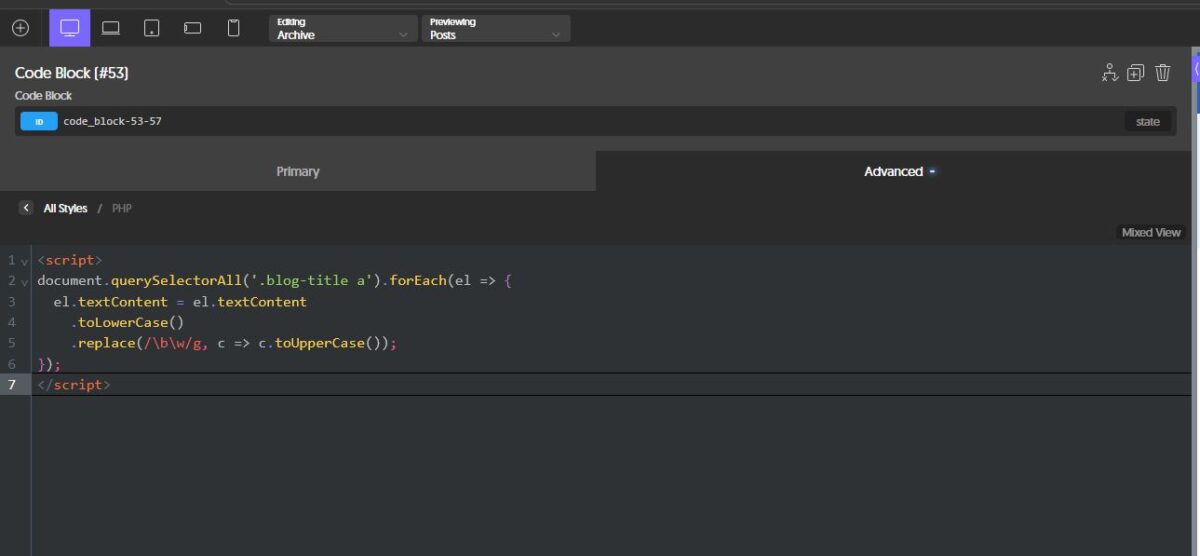The image size is (1200, 556).
Task: Switch to tablet portrait viewport
Action: click(x=152, y=28)
